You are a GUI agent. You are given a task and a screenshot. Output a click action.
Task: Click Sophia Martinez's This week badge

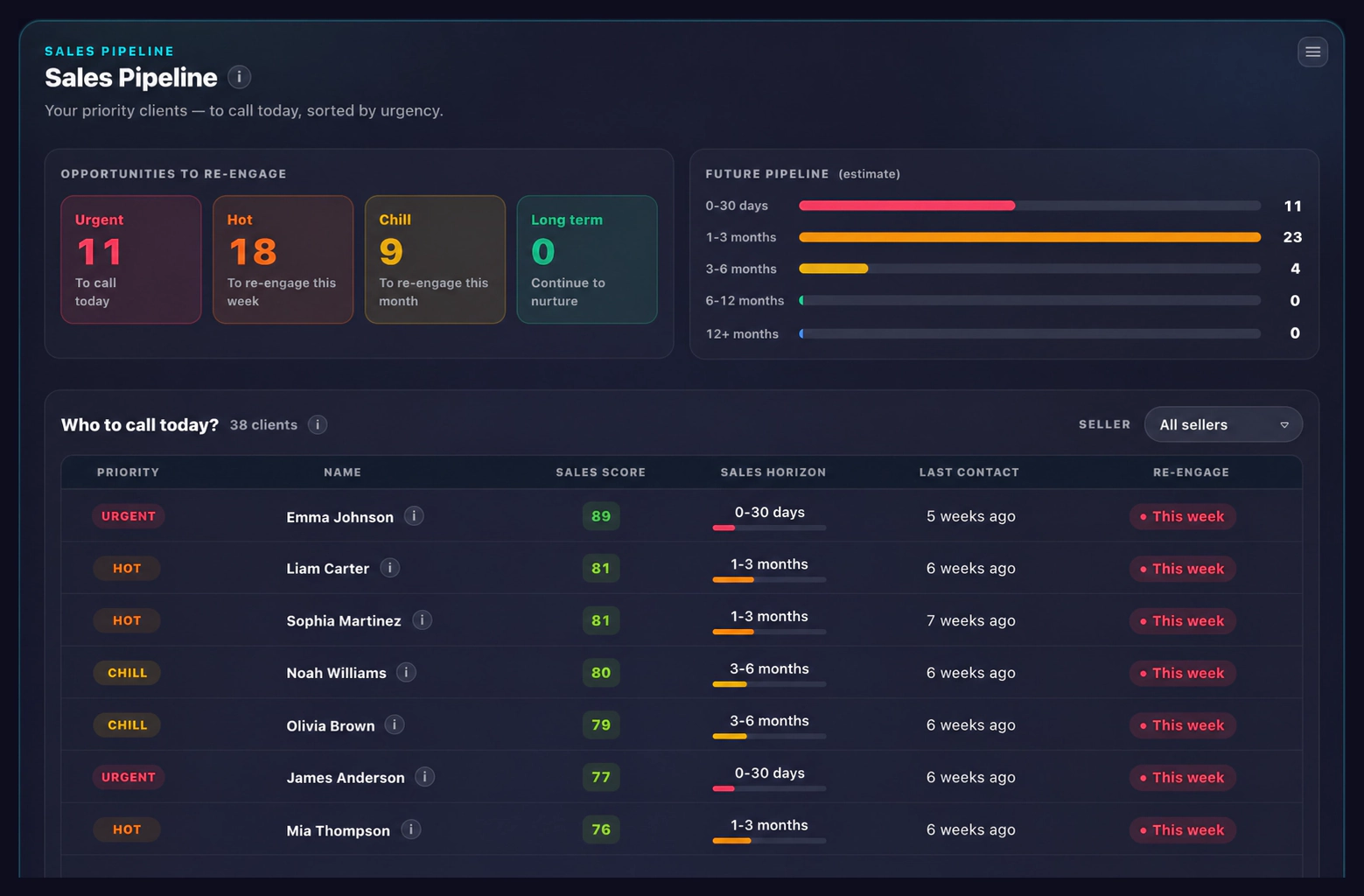pyautogui.click(x=1182, y=620)
